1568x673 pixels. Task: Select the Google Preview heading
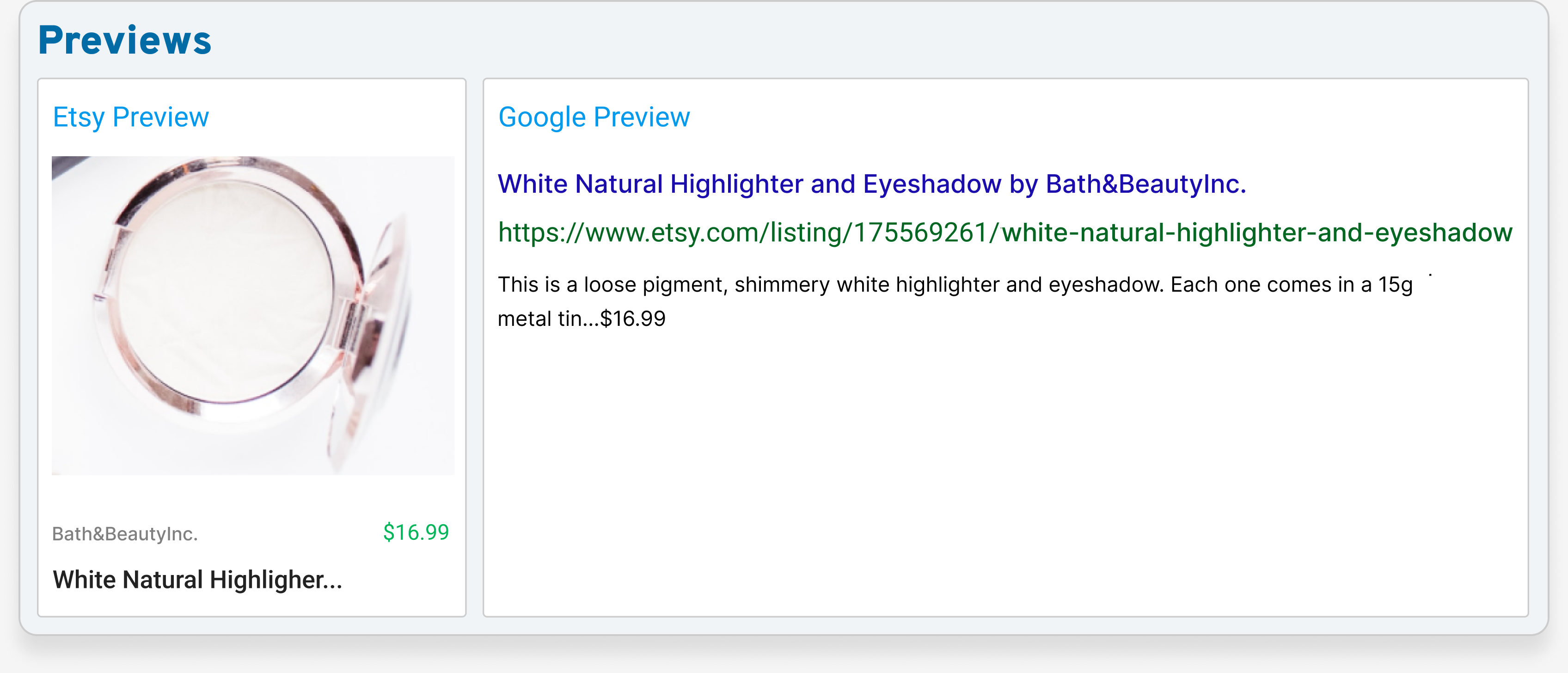click(x=594, y=117)
